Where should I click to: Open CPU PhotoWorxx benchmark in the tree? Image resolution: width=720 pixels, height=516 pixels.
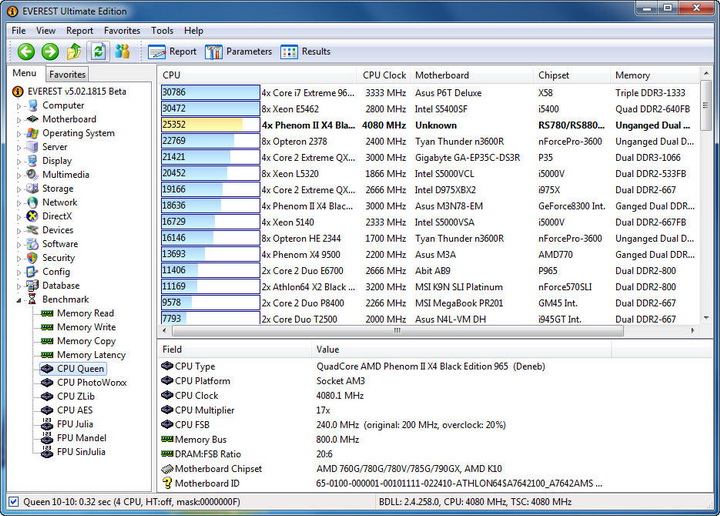click(x=91, y=382)
